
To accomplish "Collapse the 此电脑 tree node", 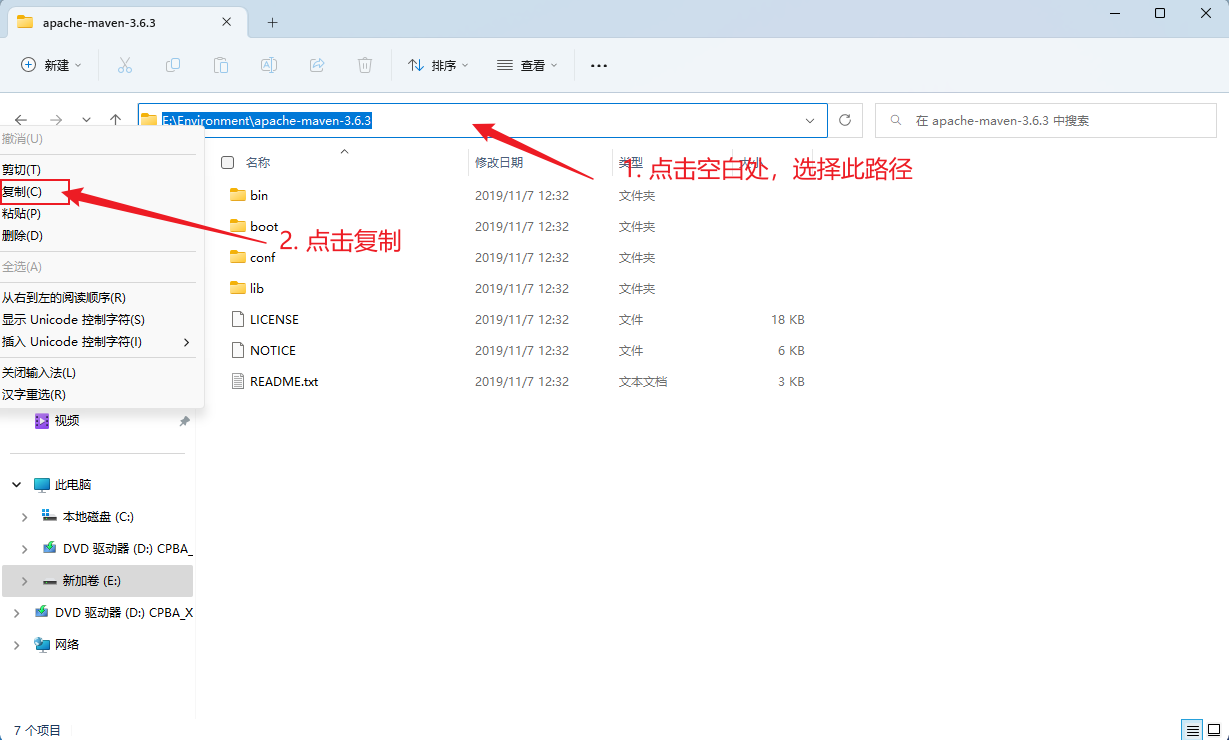I will [x=16, y=485].
